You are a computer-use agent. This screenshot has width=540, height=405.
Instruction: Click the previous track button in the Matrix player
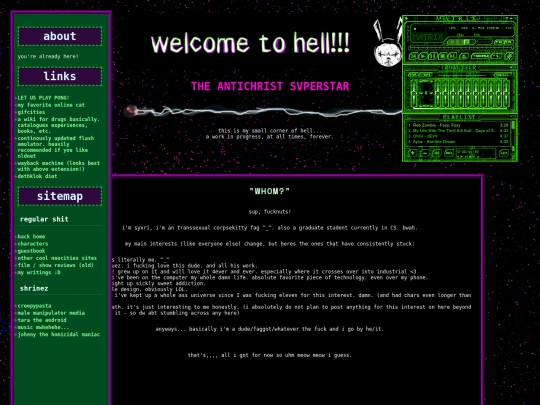pos(413,56)
